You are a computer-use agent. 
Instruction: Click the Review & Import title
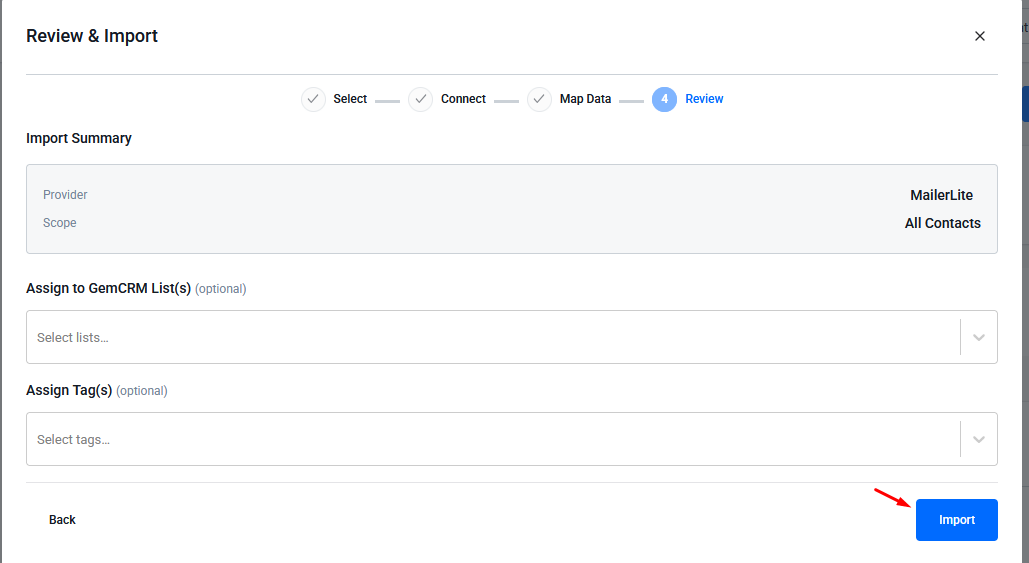point(92,36)
